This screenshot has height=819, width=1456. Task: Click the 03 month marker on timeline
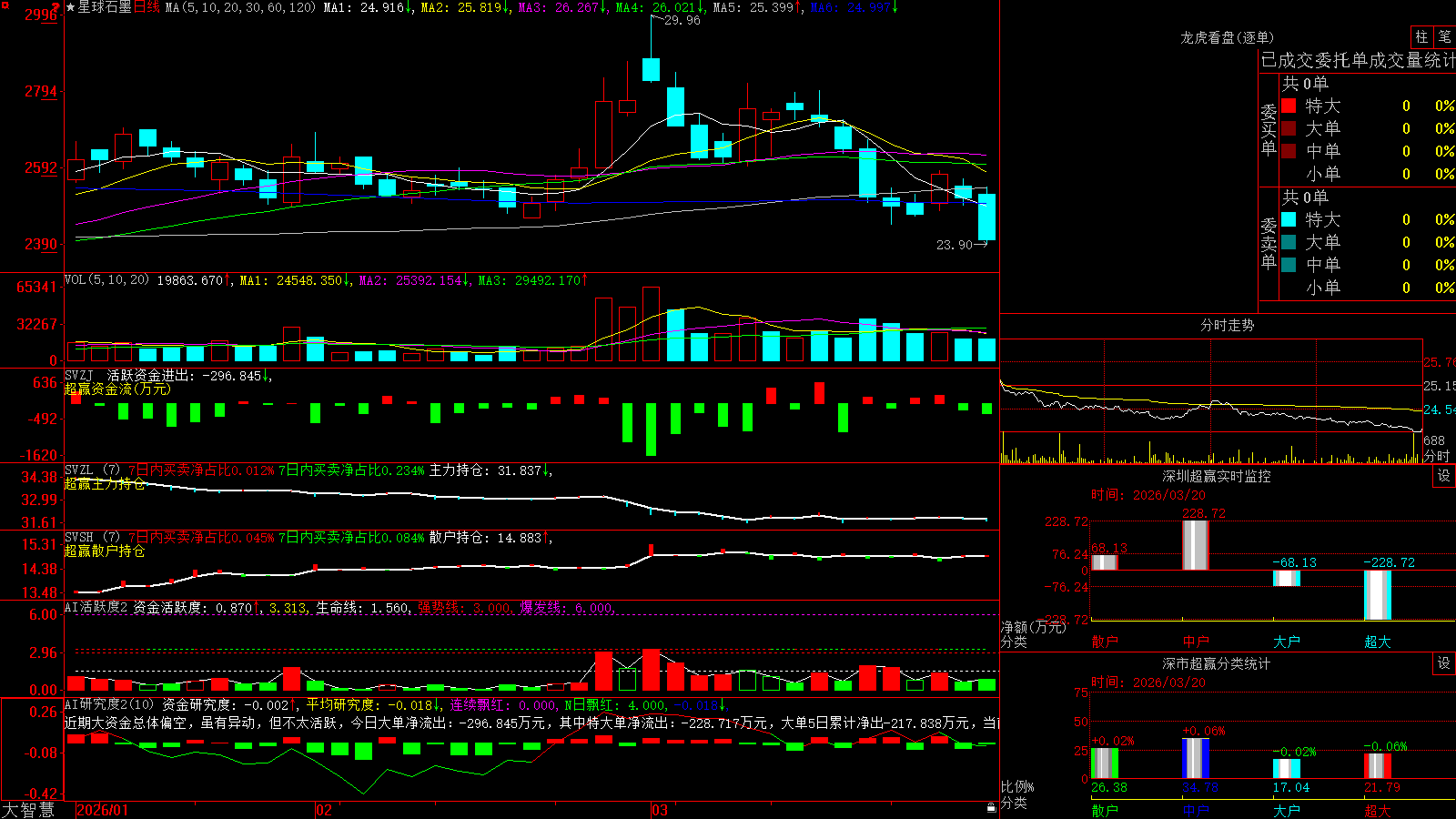click(x=660, y=810)
